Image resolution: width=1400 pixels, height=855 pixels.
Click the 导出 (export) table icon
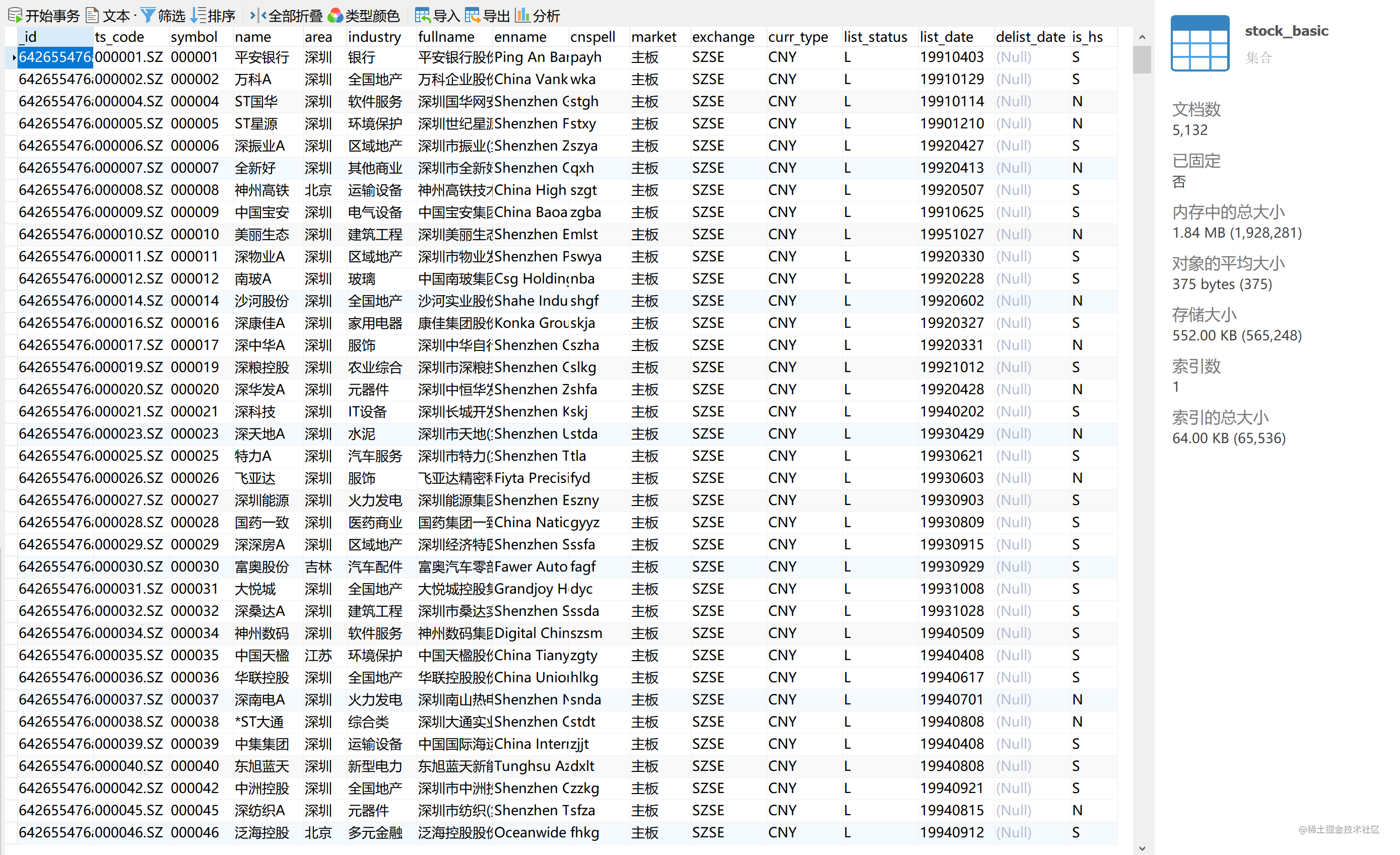(x=473, y=15)
